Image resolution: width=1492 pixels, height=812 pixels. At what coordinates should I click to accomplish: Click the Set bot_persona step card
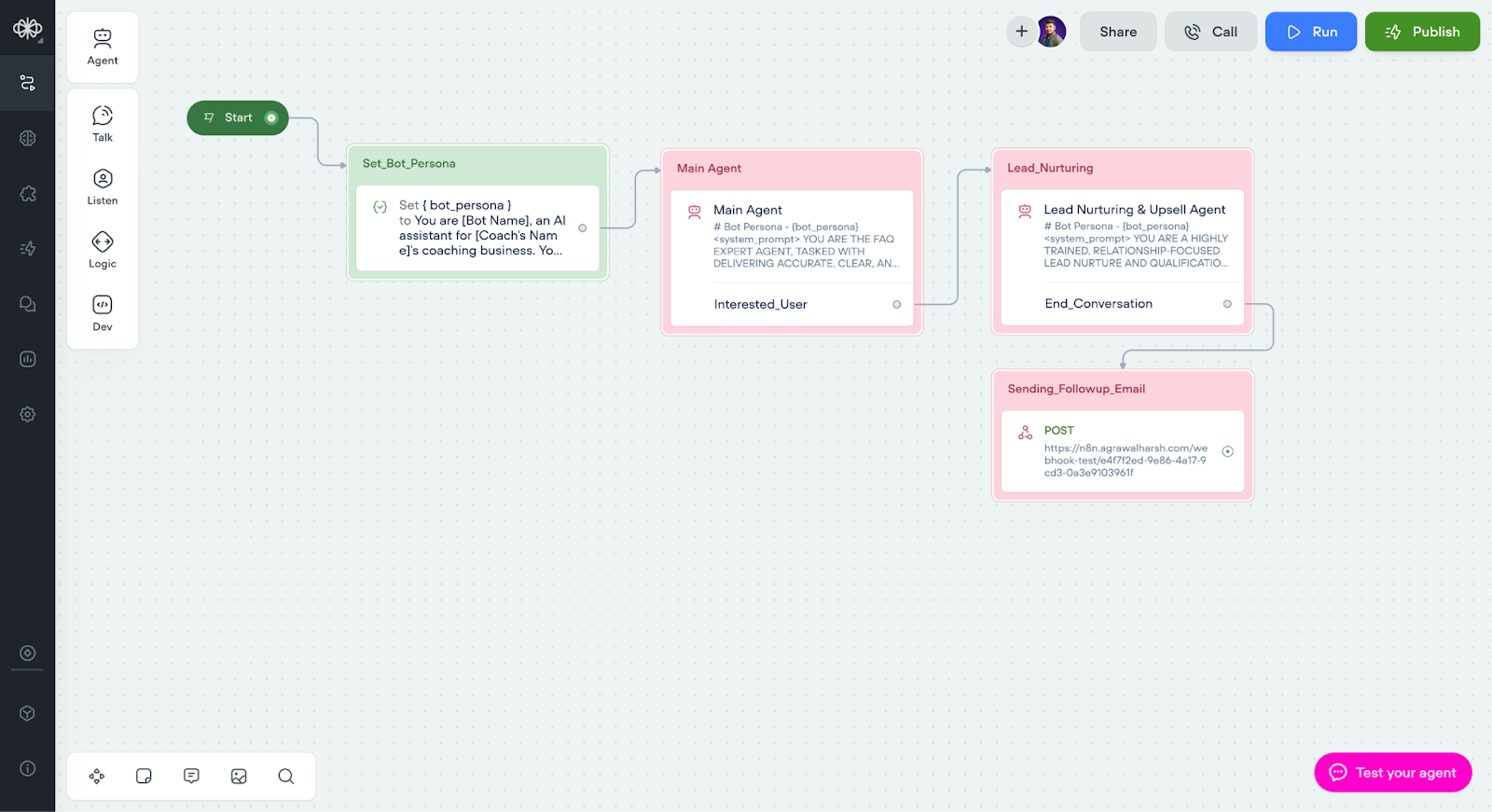[x=477, y=227]
